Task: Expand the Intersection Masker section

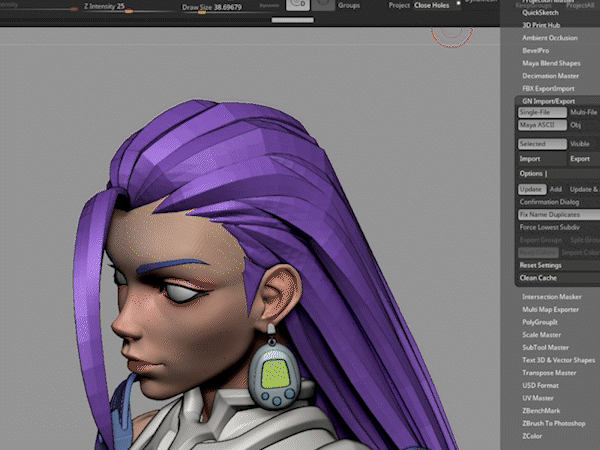Action: pyautogui.click(x=551, y=297)
